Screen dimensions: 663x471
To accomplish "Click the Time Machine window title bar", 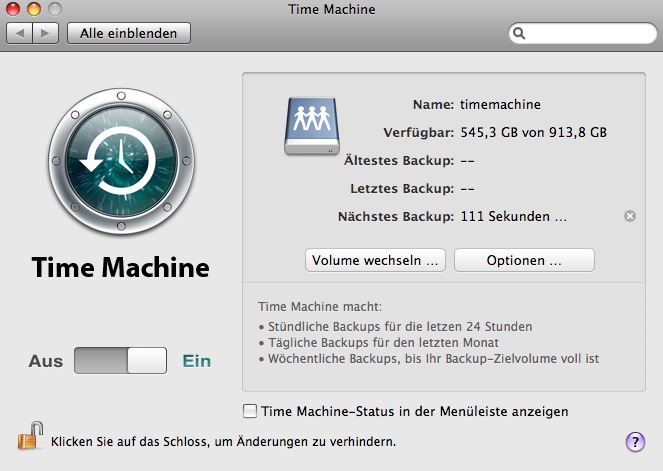I will (331, 9).
